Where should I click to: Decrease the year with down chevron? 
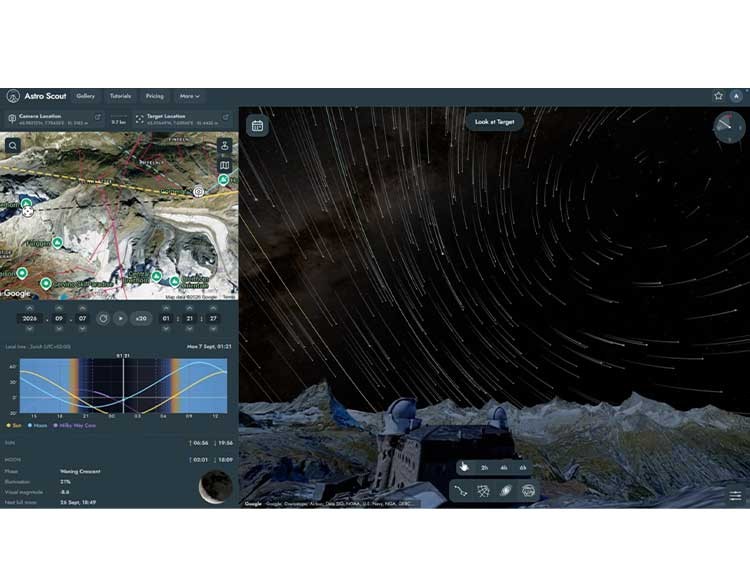pos(30,329)
